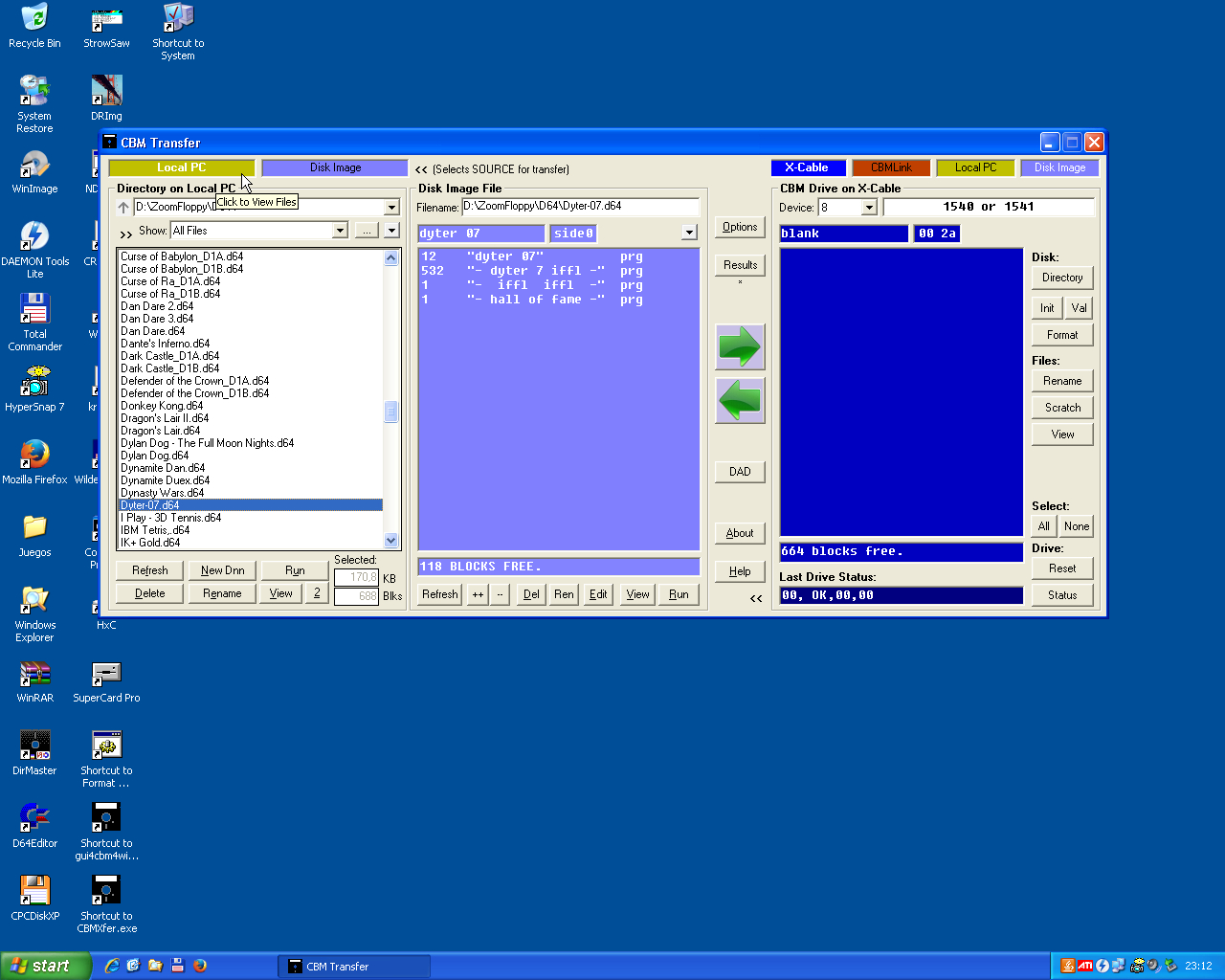1225x980 pixels.
Task: Click the disk image Edit button
Action: tap(598, 594)
